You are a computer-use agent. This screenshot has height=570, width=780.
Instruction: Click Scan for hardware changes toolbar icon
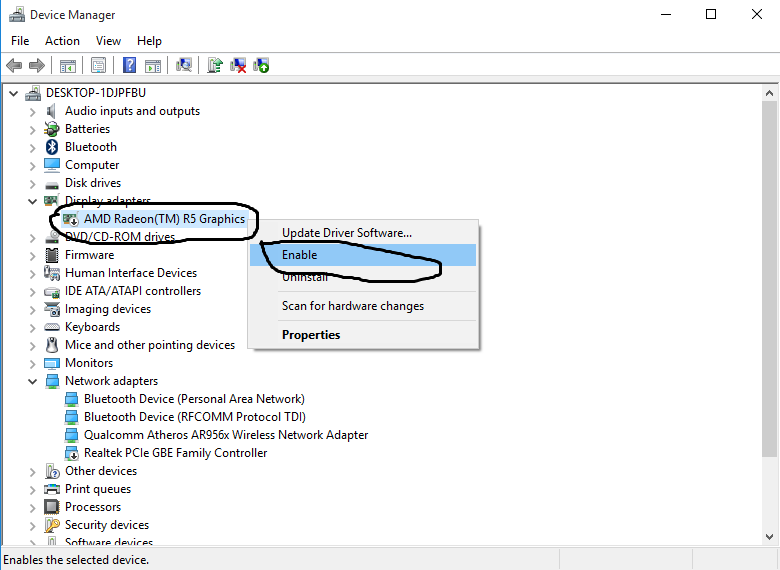click(x=184, y=65)
